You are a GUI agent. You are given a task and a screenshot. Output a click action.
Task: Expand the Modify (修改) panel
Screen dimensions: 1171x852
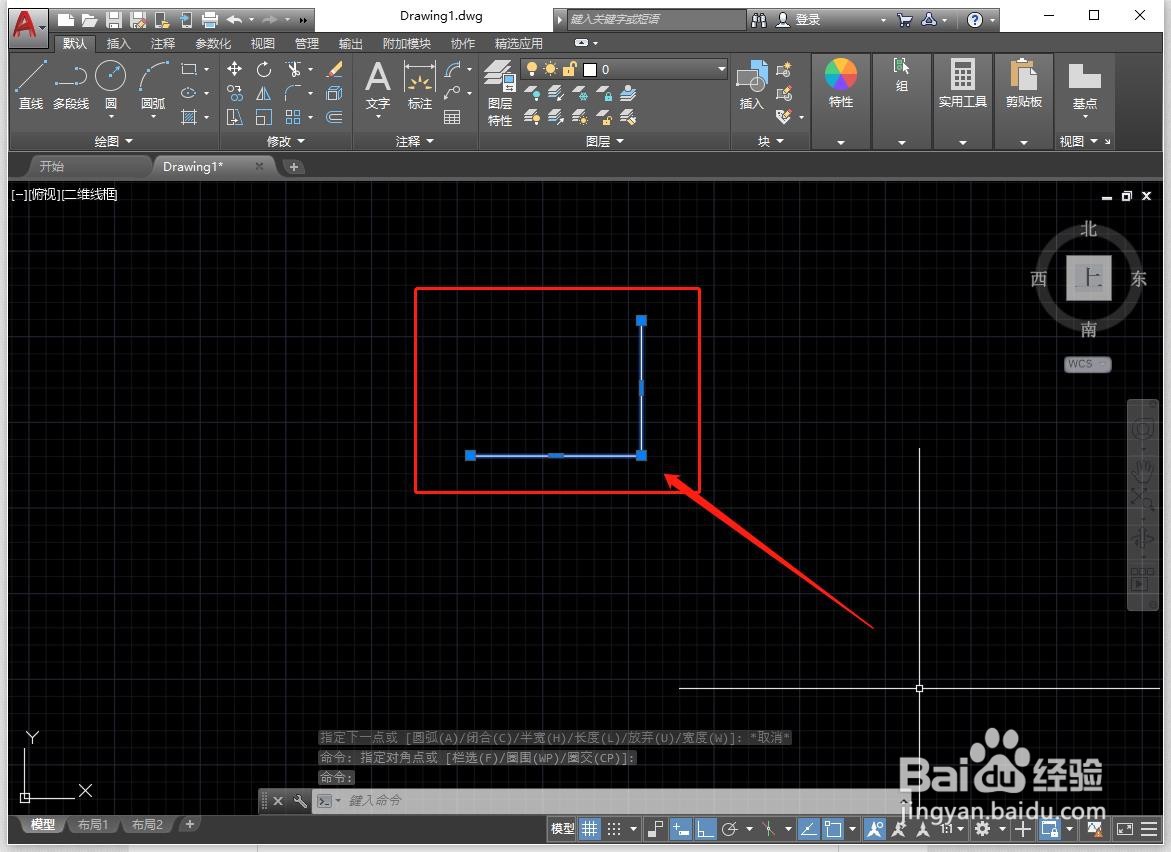pyautogui.click(x=286, y=141)
